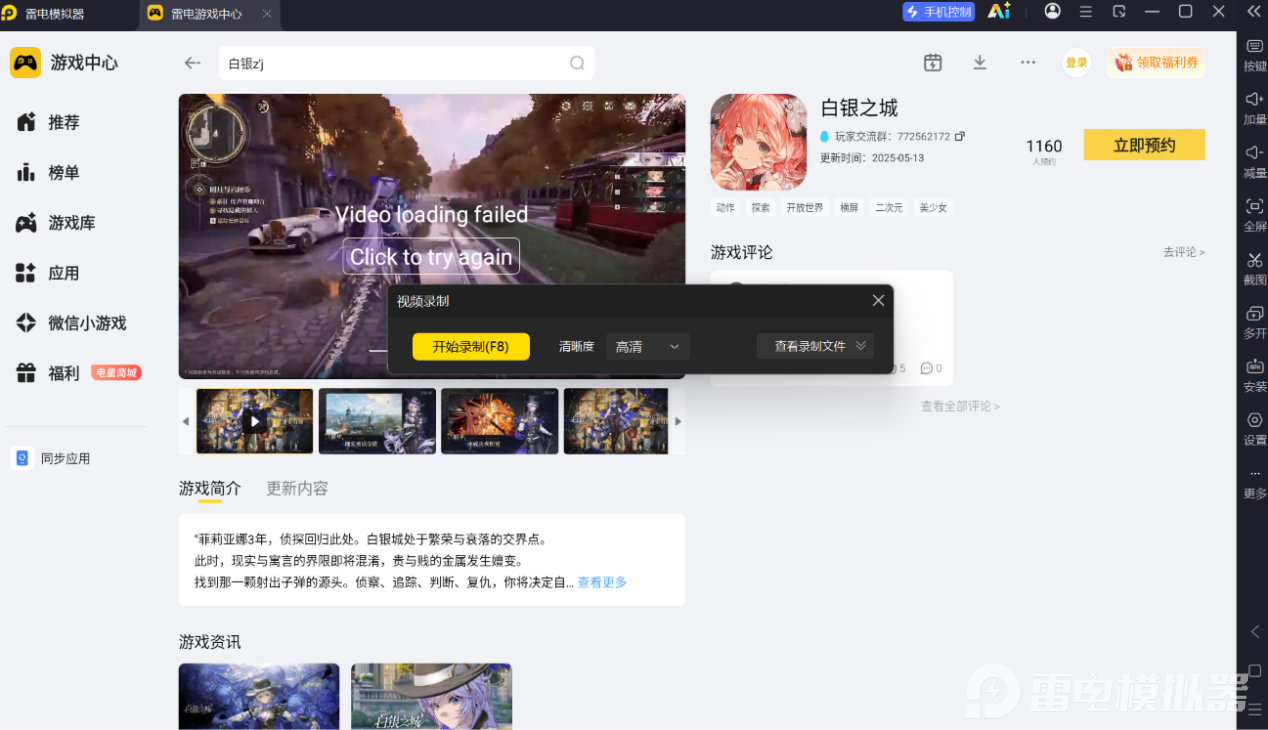Image resolution: width=1268 pixels, height=730 pixels.
Task: Click the gallery left arrow
Action: [185, 421]
